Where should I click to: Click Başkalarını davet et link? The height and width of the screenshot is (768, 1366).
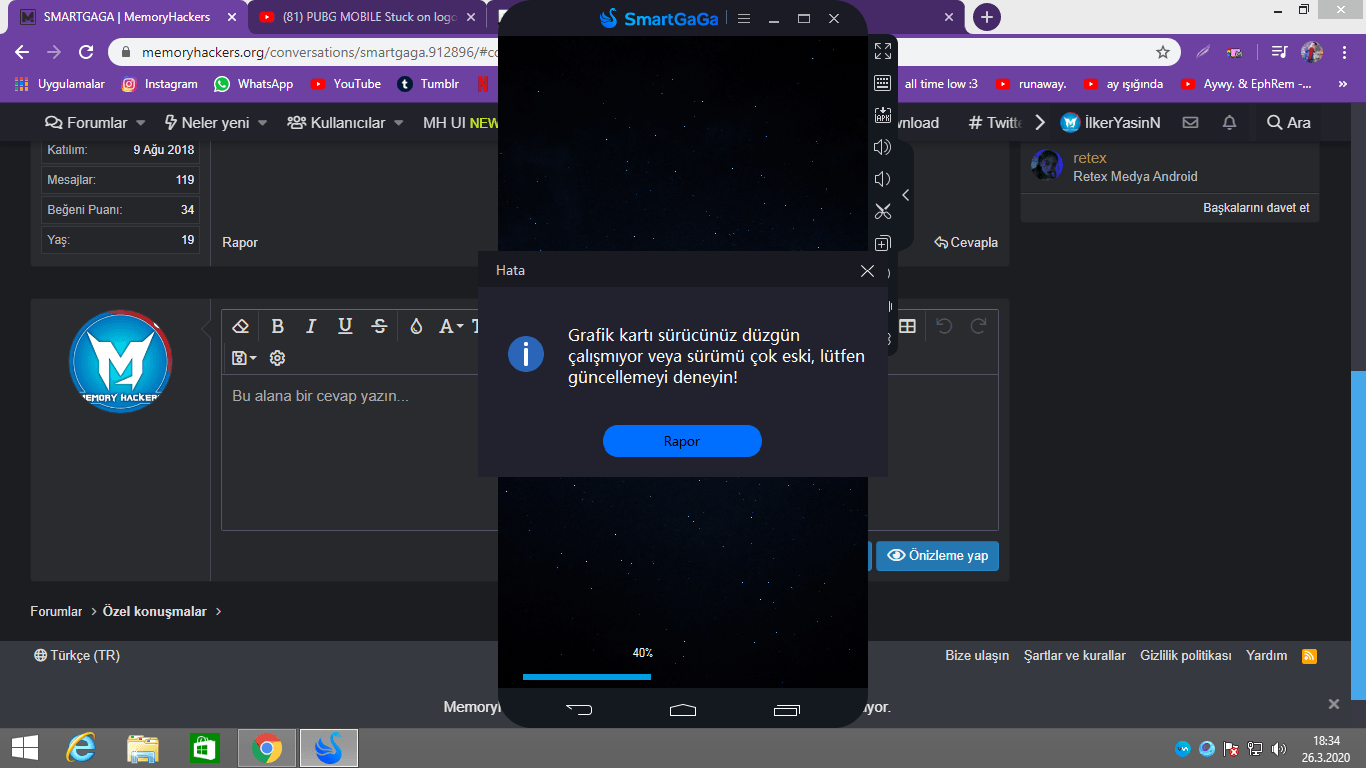pyautogui.click(x=1256, y=208)
